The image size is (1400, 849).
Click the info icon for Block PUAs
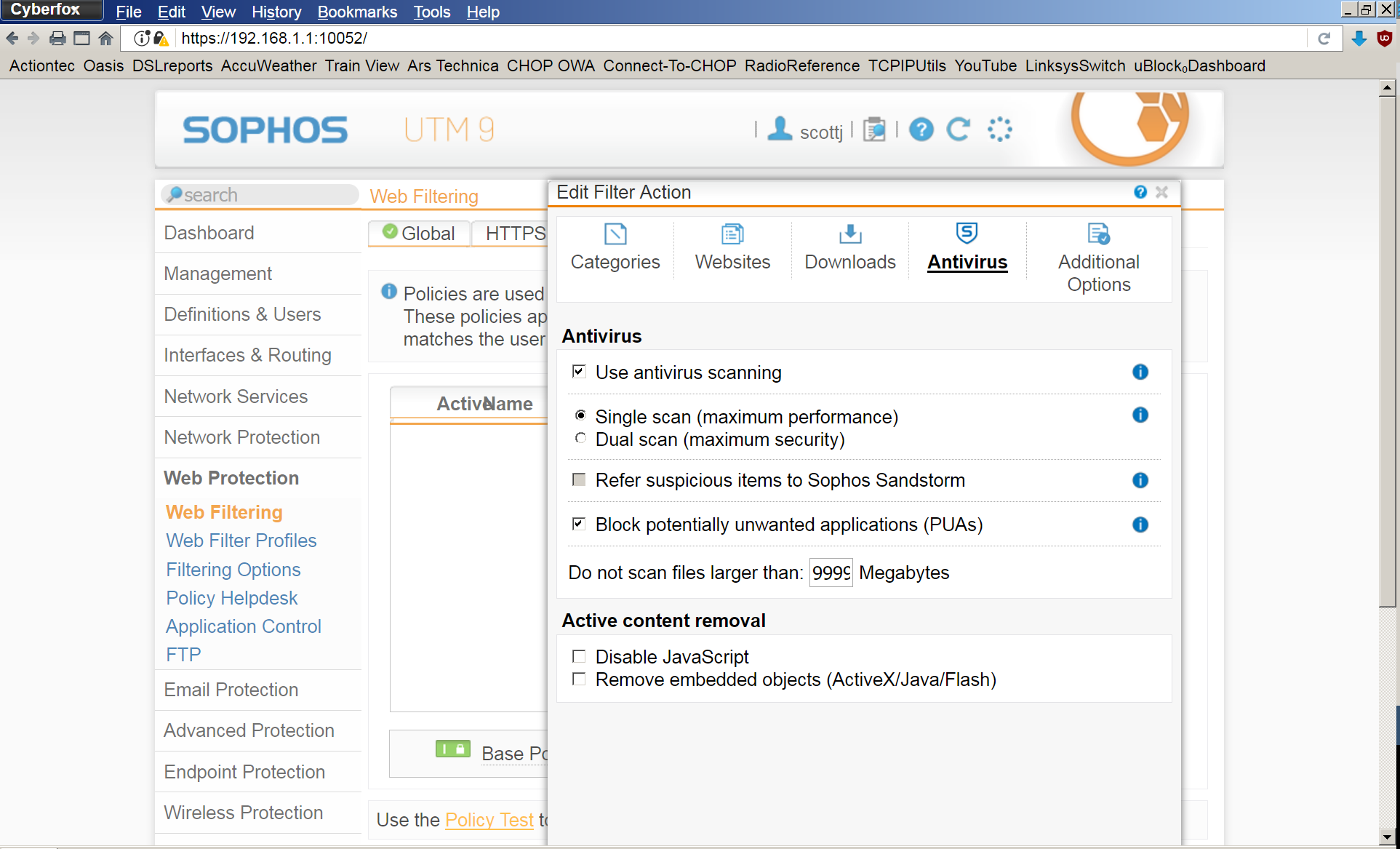click(x=1140, y=525)
